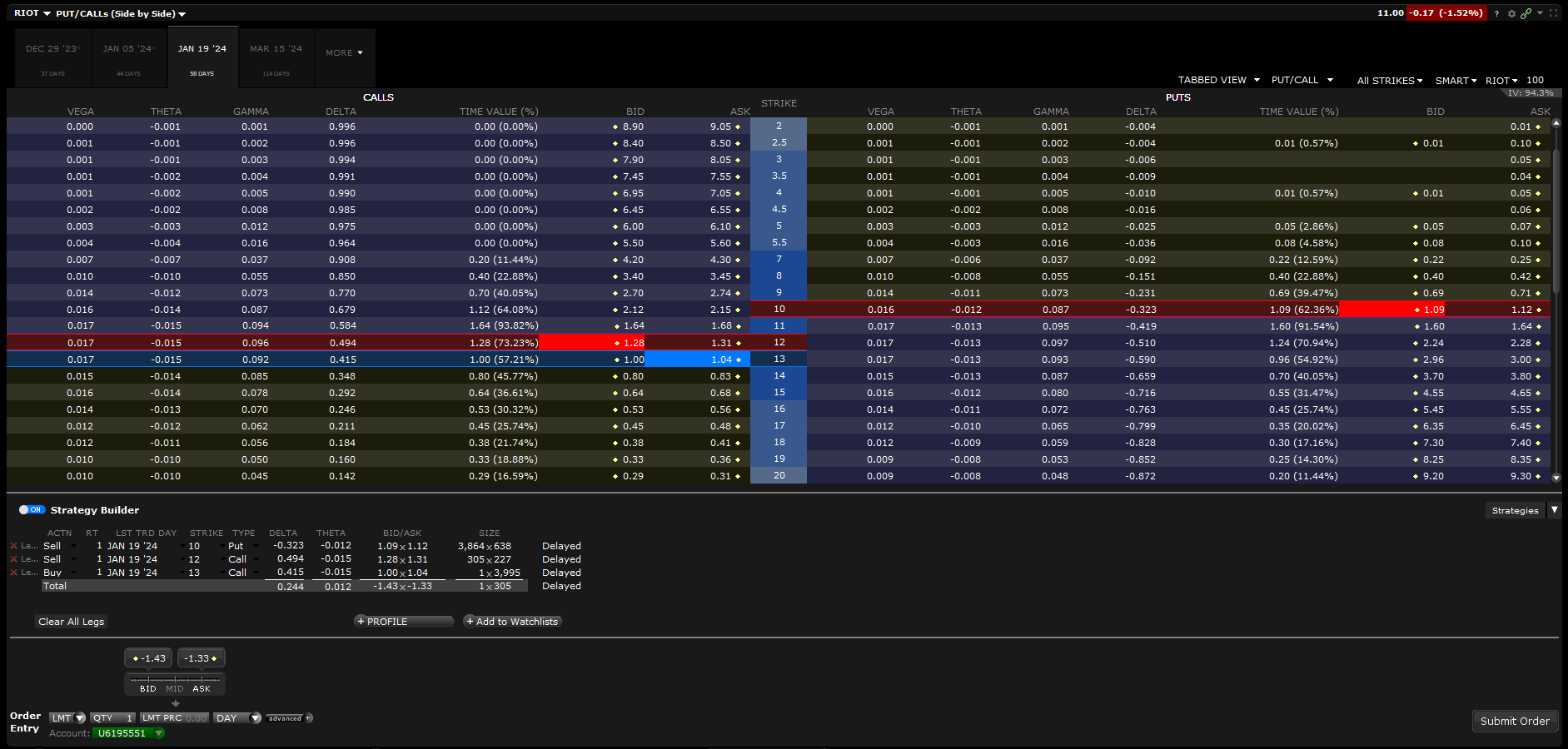This screenshot has width=1568, height=749.
Task: Toggle the Strategy Builder ON switch
Action: 32,509
